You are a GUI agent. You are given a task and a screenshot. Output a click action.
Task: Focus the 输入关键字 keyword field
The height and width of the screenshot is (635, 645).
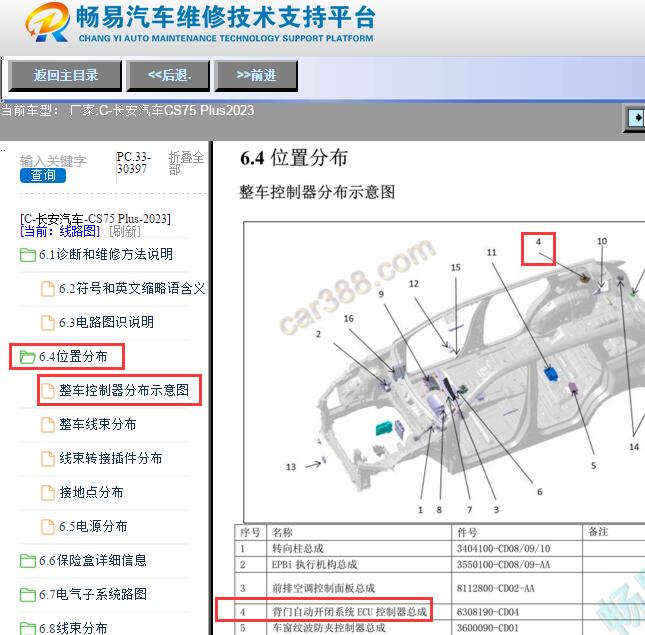[x=53, y=161]
